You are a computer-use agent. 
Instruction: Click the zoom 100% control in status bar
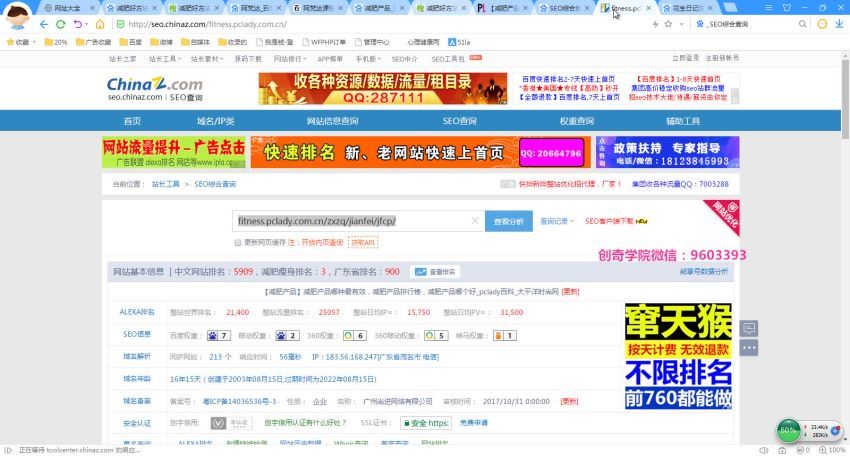coord(834,450)
